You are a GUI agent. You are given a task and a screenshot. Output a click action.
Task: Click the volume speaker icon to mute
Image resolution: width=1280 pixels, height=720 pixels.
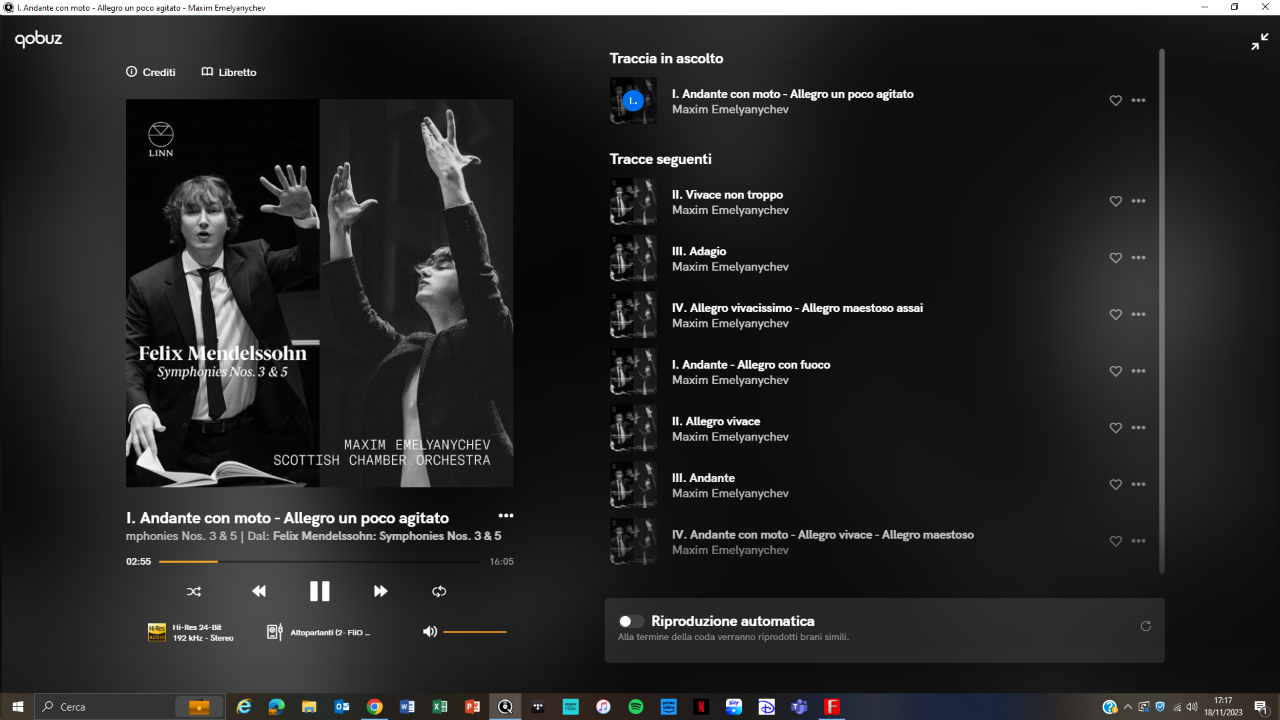click(430, 631)
